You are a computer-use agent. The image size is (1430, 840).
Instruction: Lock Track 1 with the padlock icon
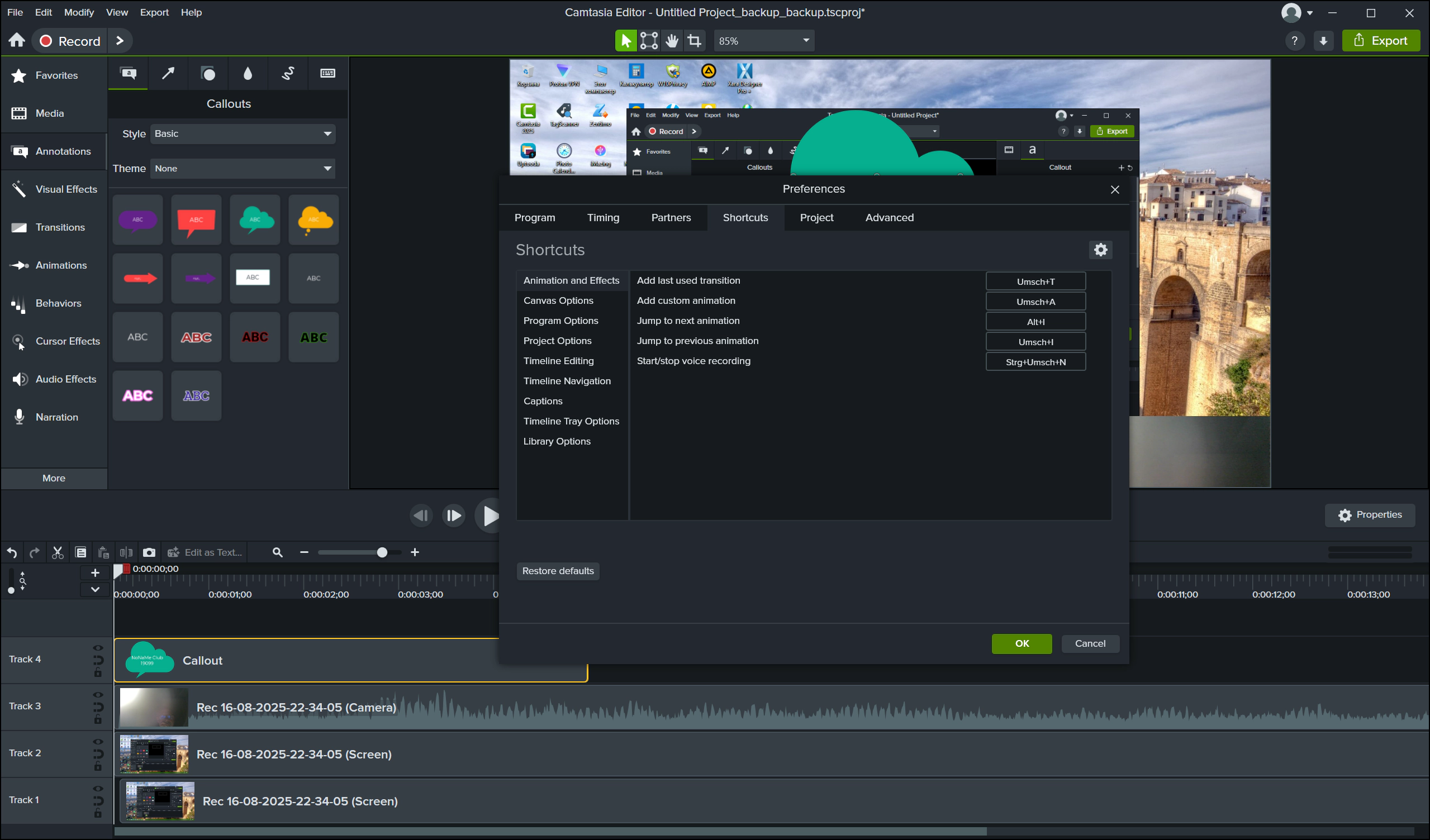point(98,813)
